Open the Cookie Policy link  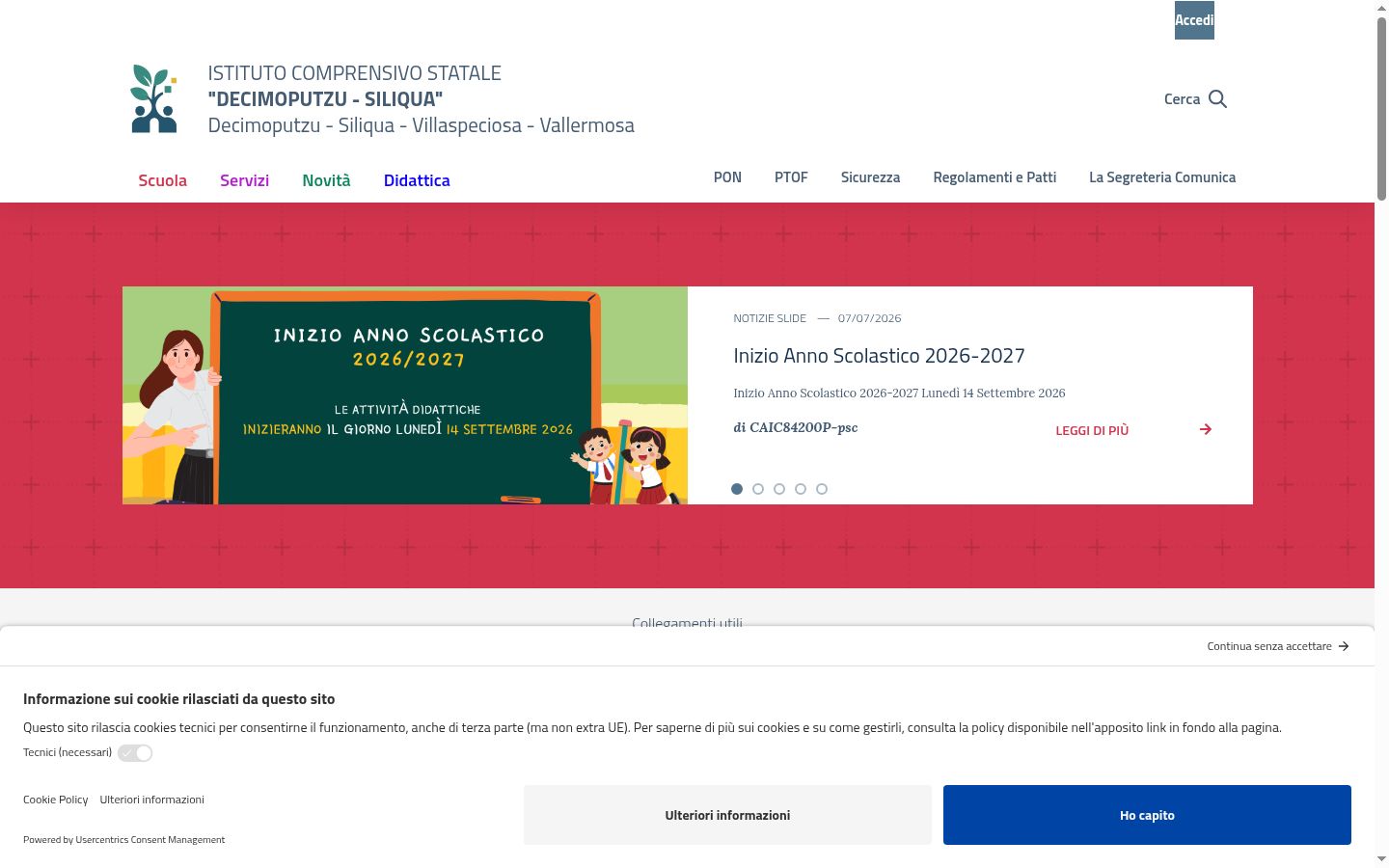tap(55, 800)
